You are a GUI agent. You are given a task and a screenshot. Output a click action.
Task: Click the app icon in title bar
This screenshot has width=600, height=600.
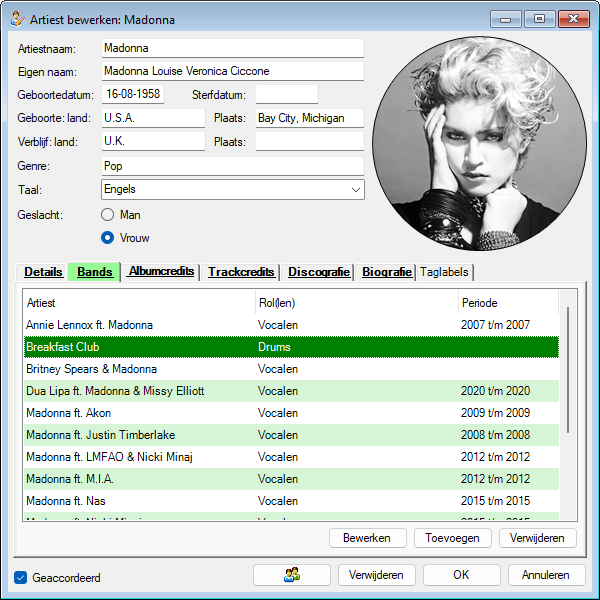[17, 19]
